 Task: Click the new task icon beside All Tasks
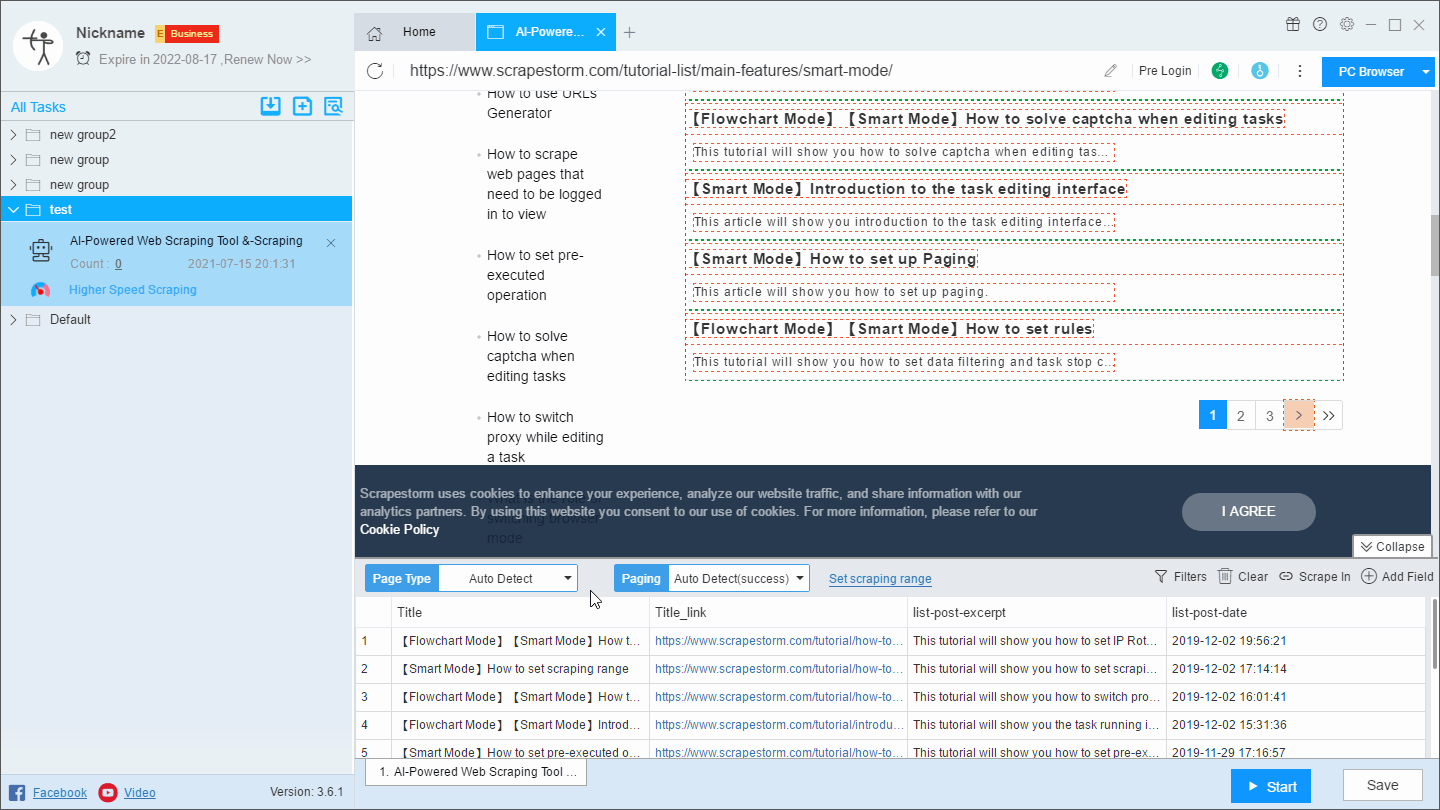(x=302, y=106)
